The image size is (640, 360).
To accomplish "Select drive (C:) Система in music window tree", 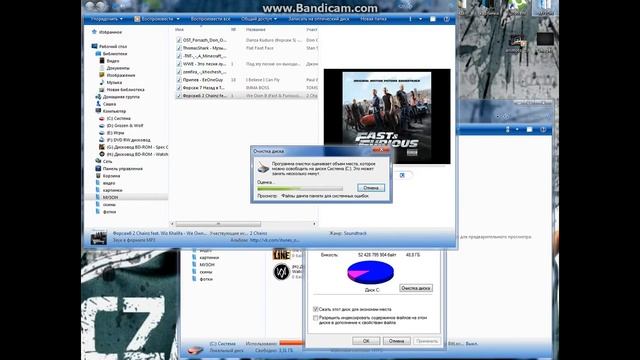I will [118, 118].
